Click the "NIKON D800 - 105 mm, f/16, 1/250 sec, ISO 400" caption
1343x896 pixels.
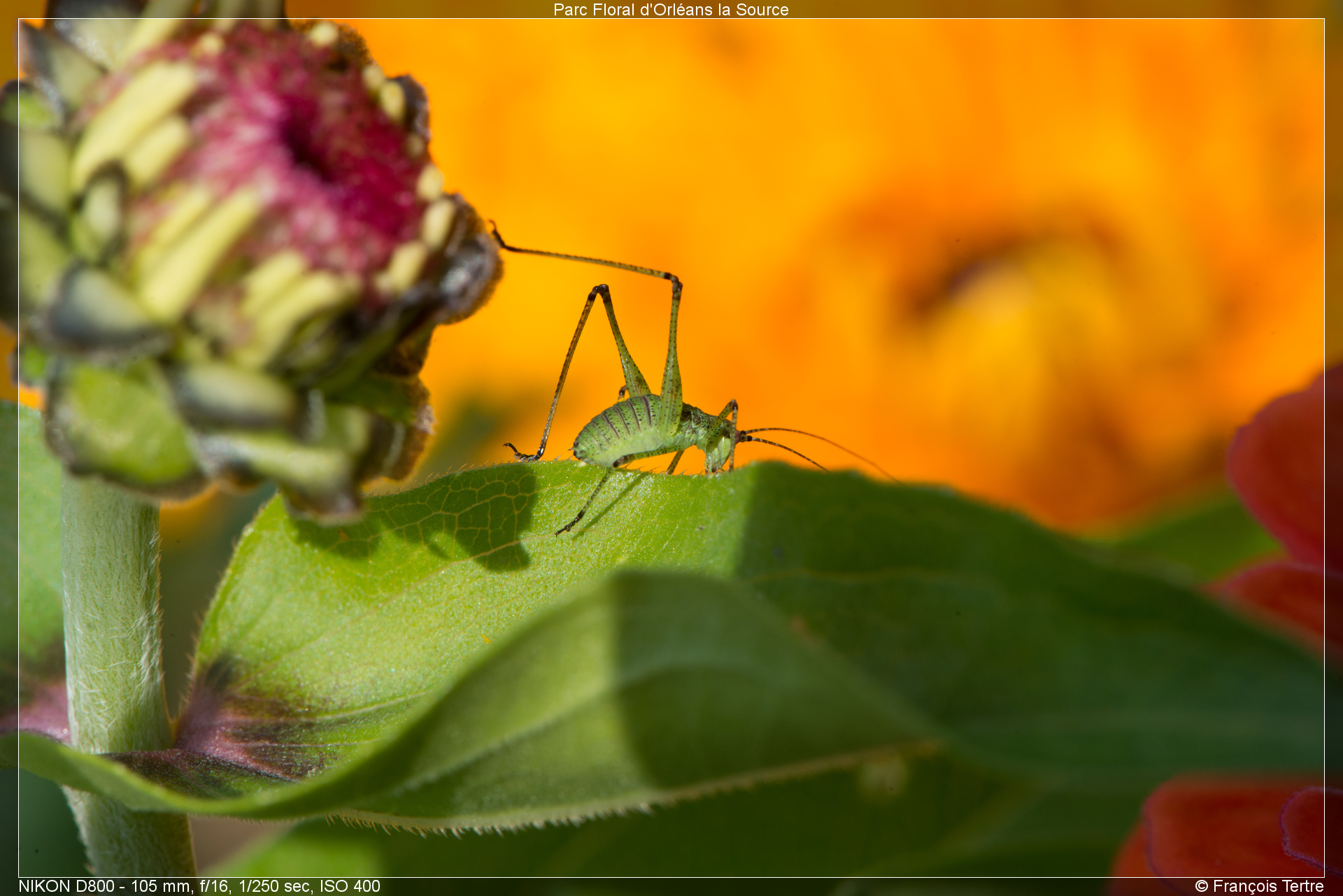199,886
